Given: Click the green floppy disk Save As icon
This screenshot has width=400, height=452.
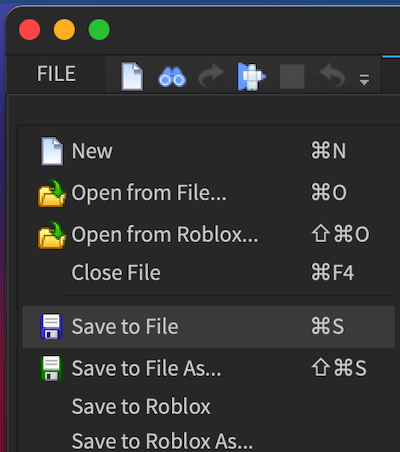Looking at the screenshot, I should (x=51, y=368).
